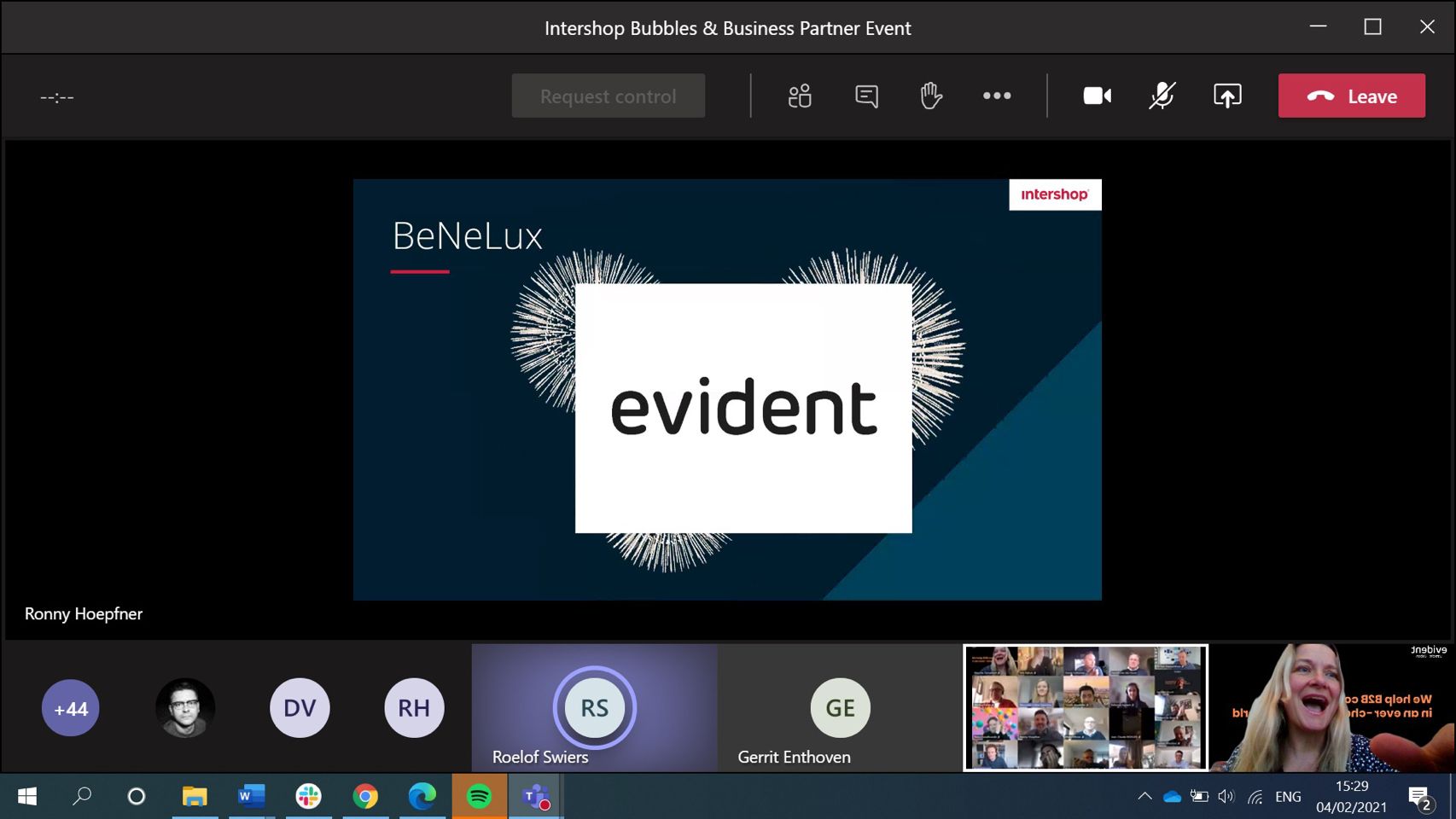Screen dimensions: 1456x819
Task: Switch to Spotify in taskbar
Action: click(x=480, y=797)
